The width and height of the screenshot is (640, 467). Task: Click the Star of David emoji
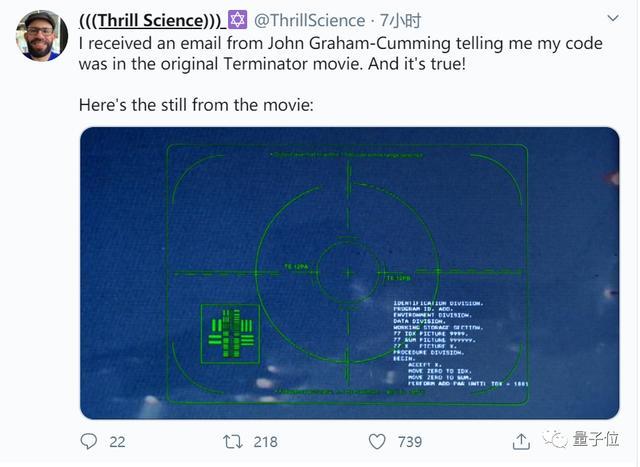[238, 19]
